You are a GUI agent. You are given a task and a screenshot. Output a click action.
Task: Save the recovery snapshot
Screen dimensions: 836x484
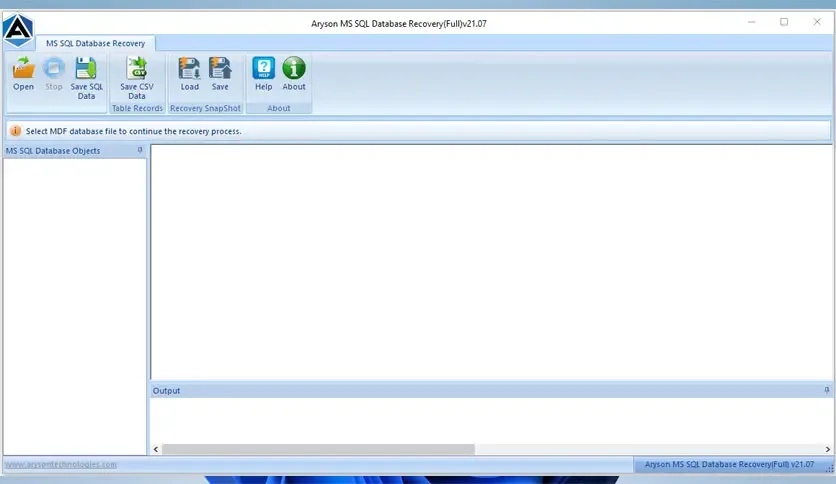coord(220,74)
